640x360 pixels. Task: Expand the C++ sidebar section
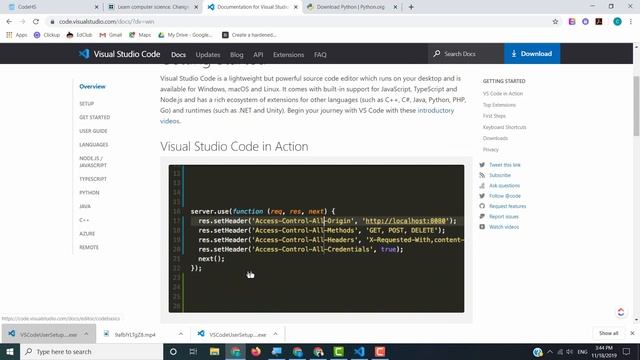(84, 220)
